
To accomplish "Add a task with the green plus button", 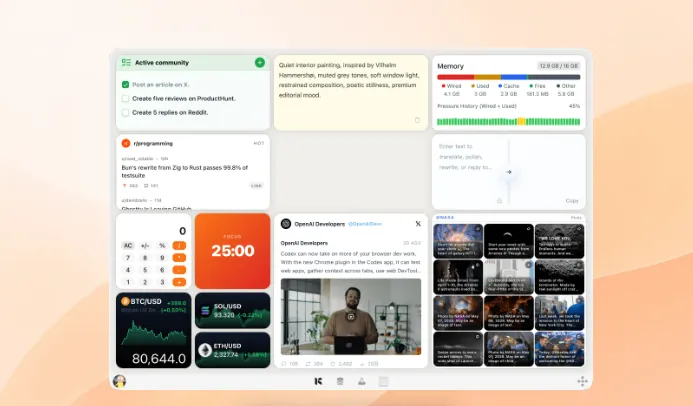I will (260, 63).
